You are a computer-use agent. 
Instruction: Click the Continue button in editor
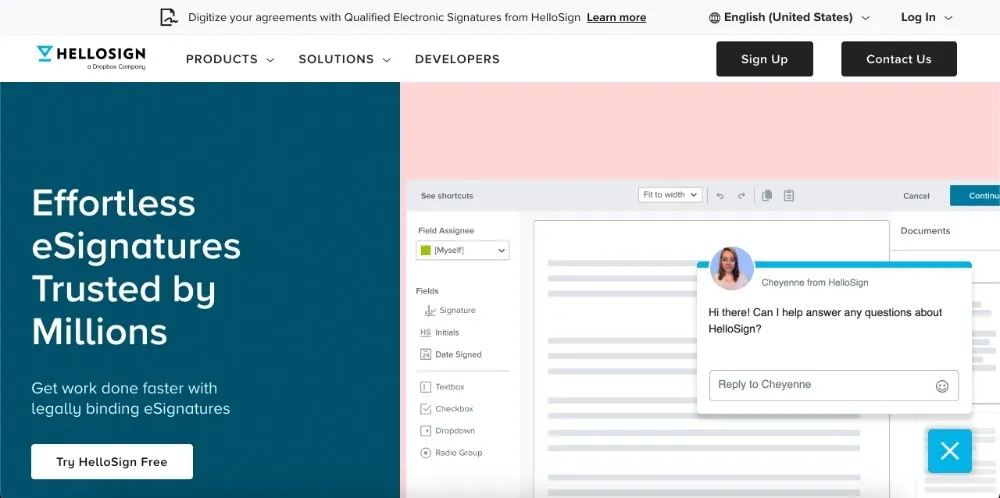pyautogui.click(x=975, y=196)
